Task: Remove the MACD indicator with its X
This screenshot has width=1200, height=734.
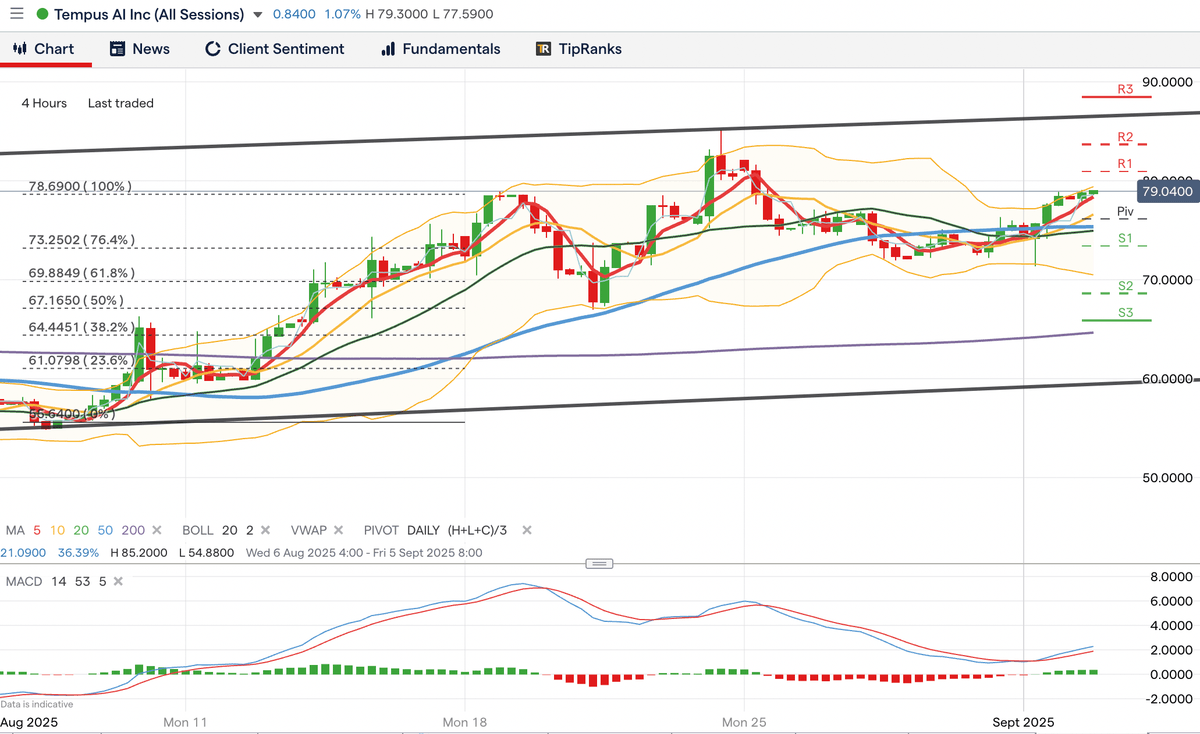Action: (x=119, y=581)
